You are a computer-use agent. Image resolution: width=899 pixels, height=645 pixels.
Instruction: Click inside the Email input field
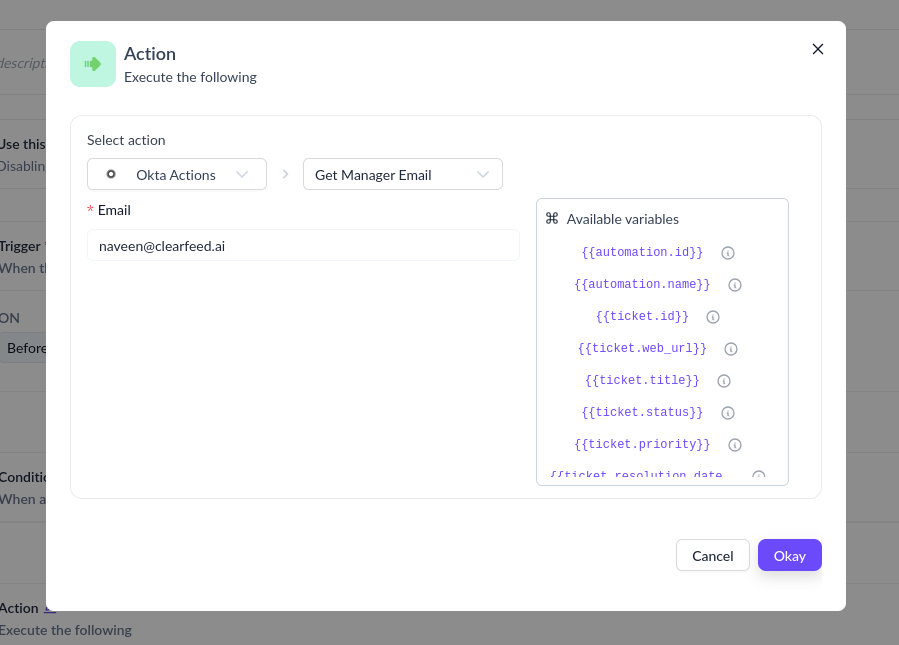click(x=304, y=245)
